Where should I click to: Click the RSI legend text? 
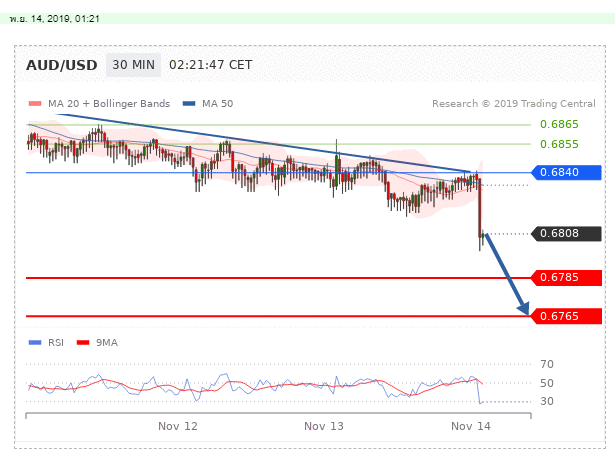tap(56, 343)
